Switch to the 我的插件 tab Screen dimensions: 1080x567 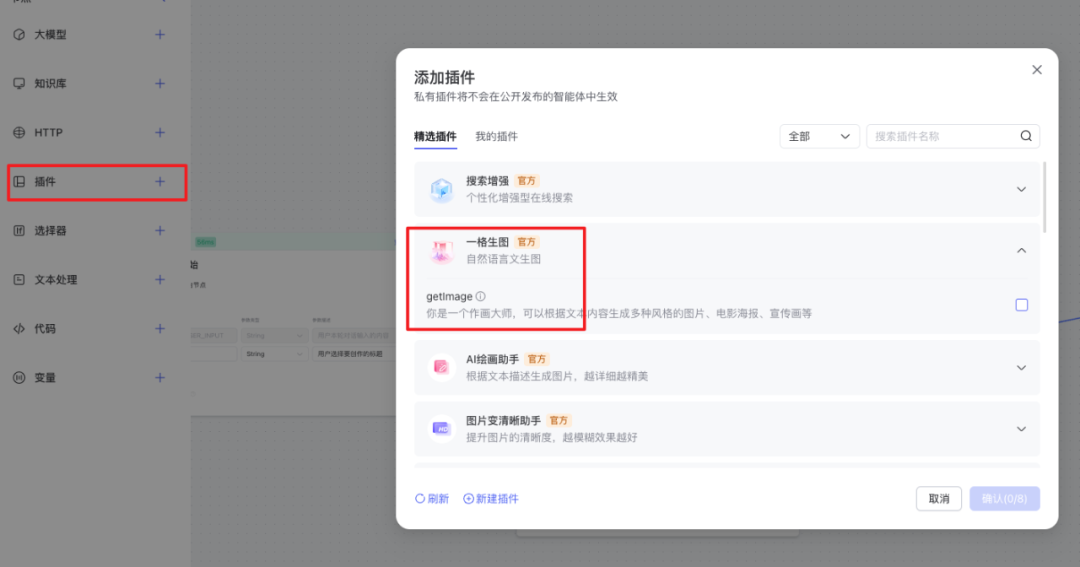tap(496, 137)
